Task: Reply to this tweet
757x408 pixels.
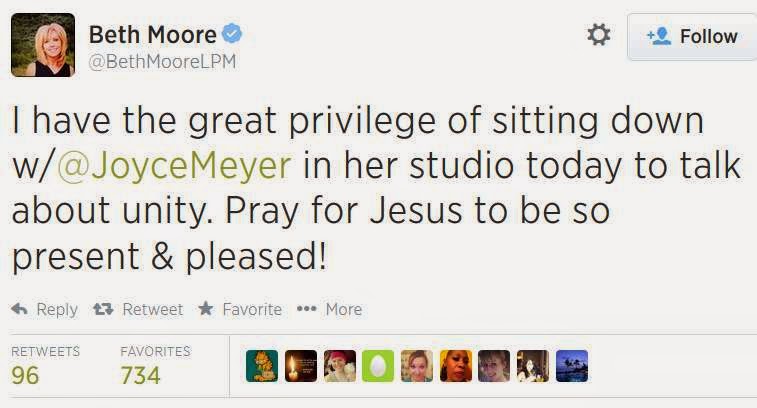Action: (45, 309)
